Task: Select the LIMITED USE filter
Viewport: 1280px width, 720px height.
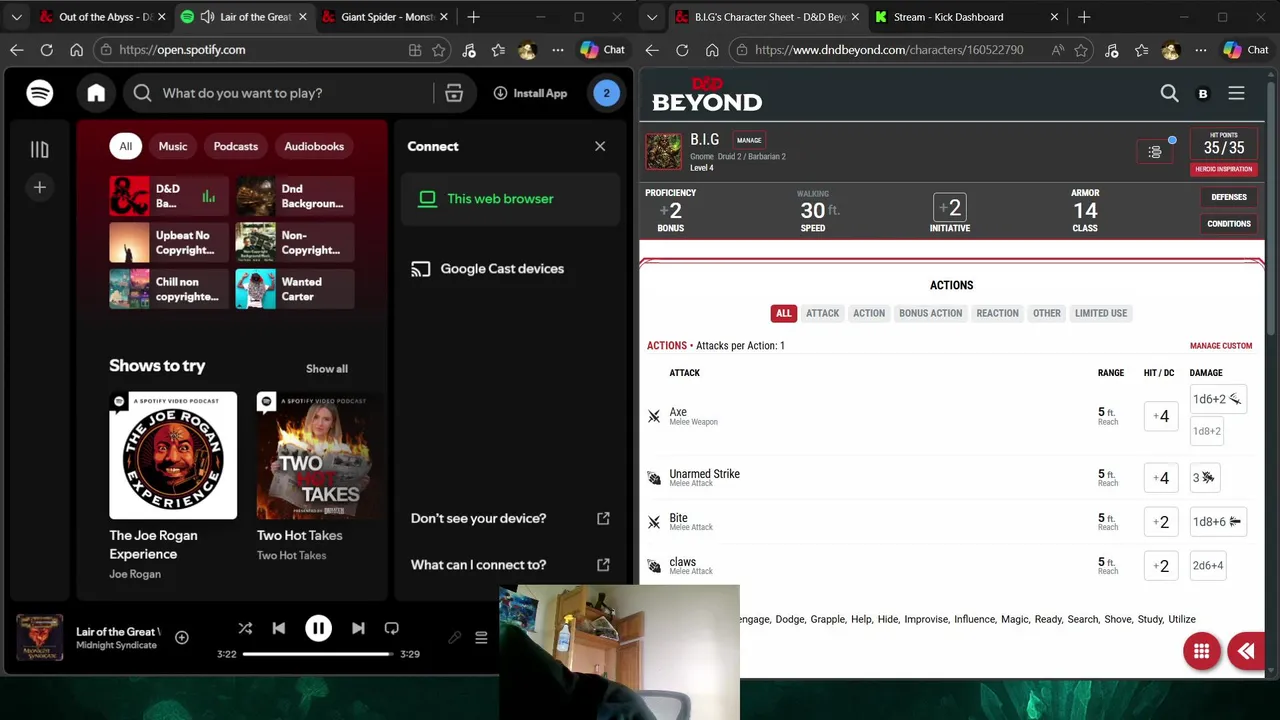Action: click(1101, 313)
